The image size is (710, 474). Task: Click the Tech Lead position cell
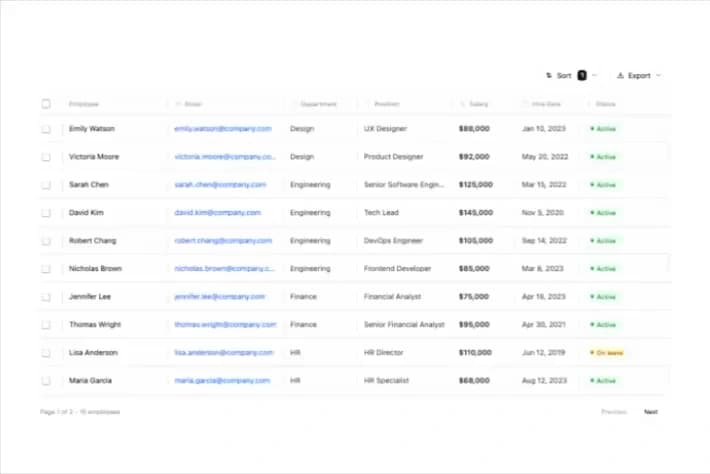pyautogui.click(x=381, y=213)
